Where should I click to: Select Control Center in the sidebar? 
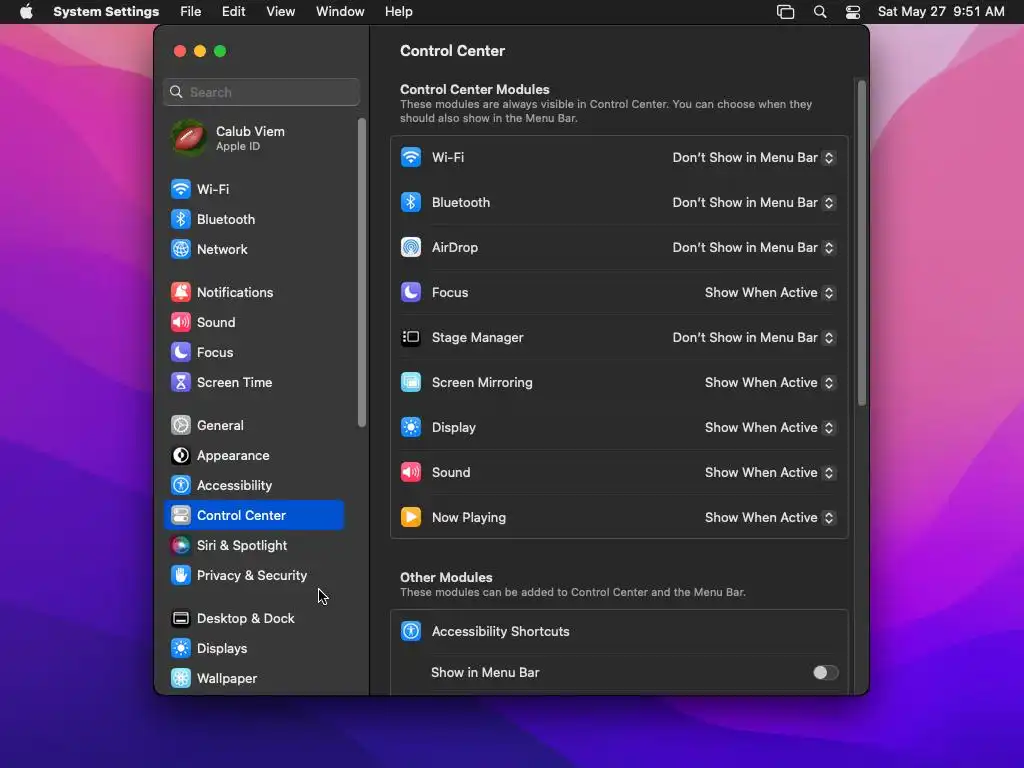(x=254, y=515)
